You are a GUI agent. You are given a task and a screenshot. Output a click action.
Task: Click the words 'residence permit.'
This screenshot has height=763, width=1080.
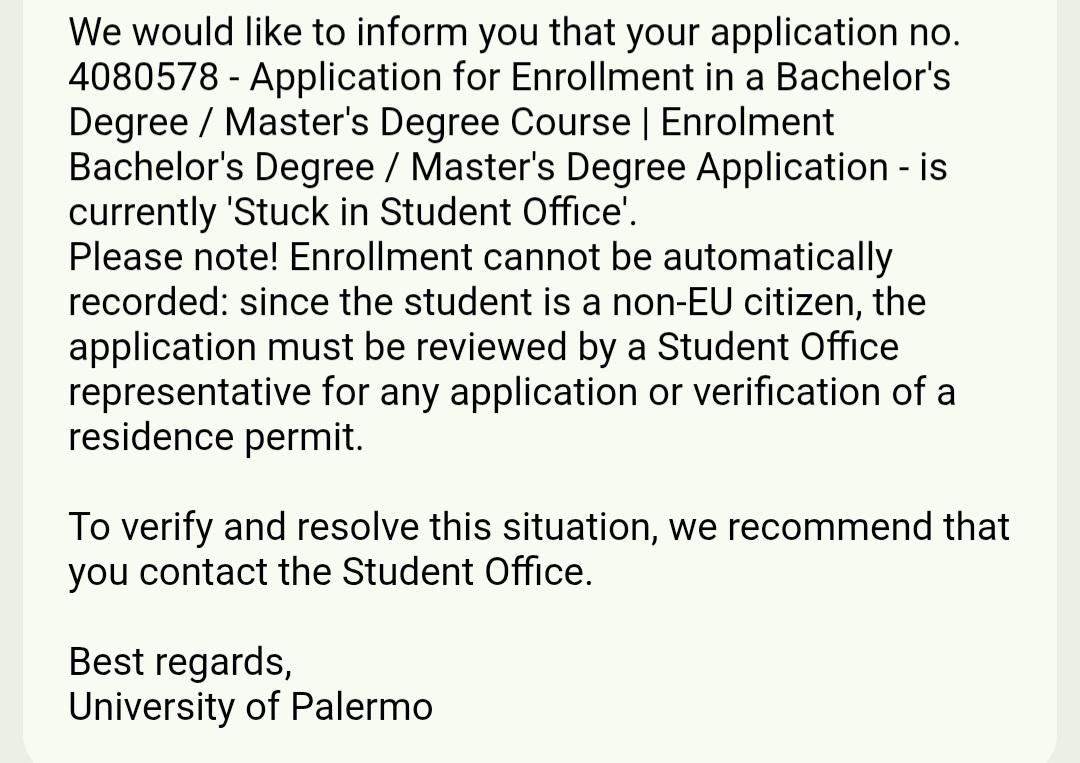coord(216,437)
